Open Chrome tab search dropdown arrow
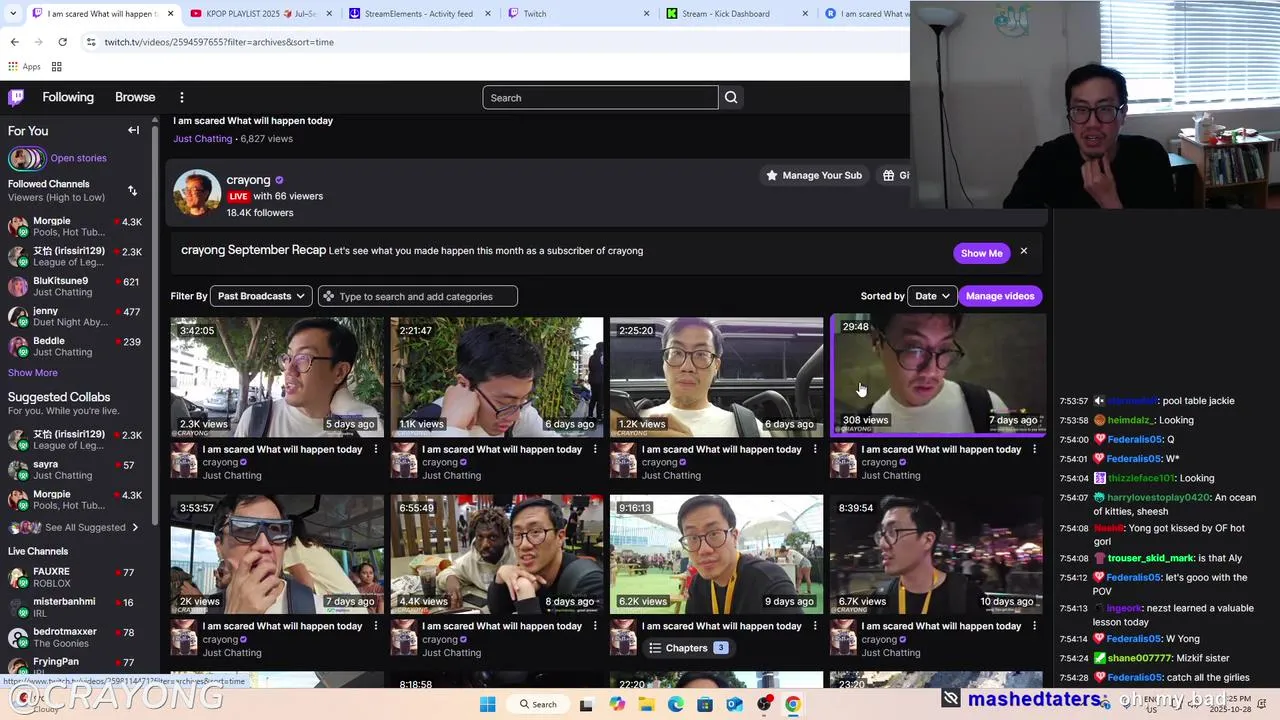 click(x=13, y=14)
